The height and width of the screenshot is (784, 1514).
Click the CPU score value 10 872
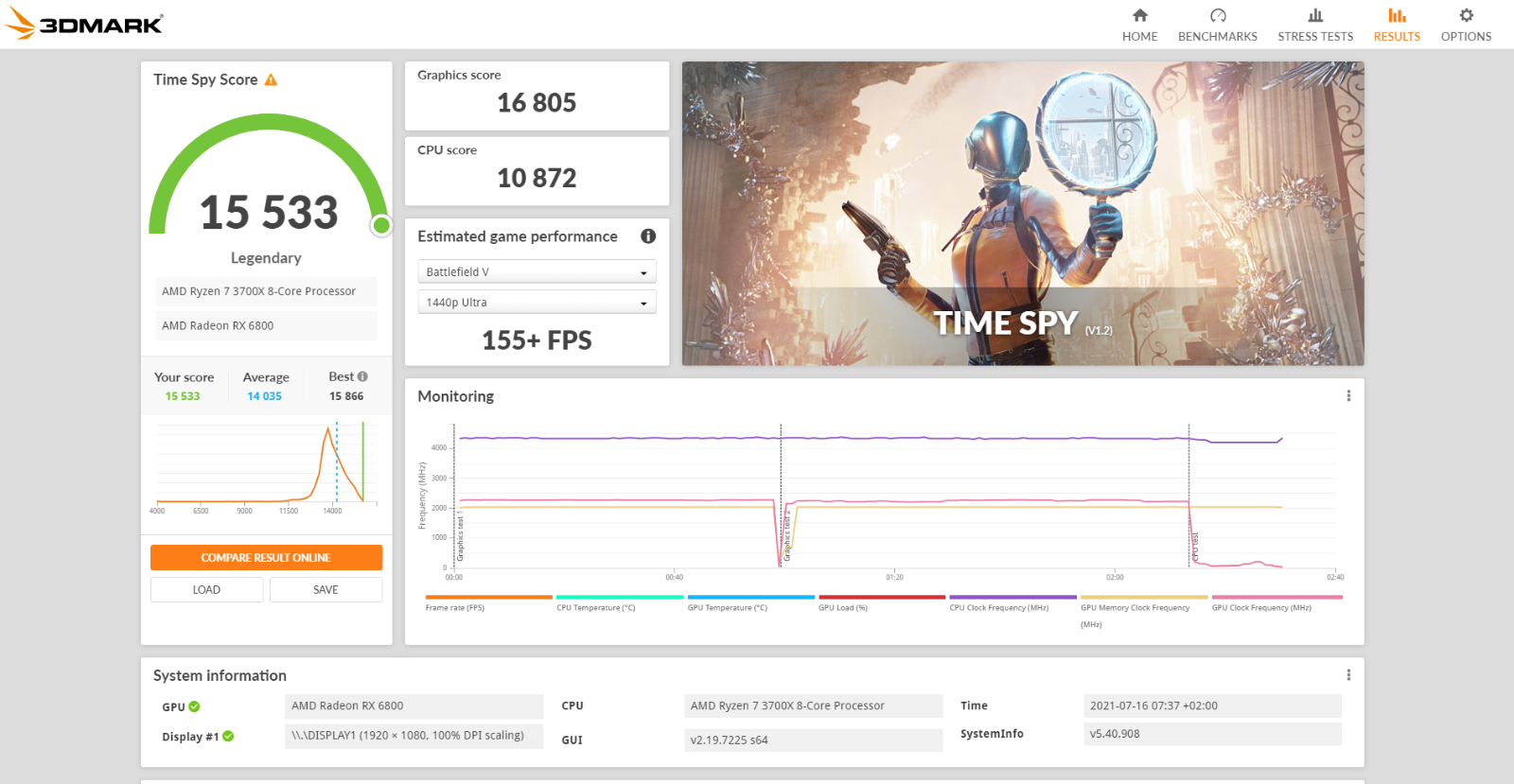[537, 179]
